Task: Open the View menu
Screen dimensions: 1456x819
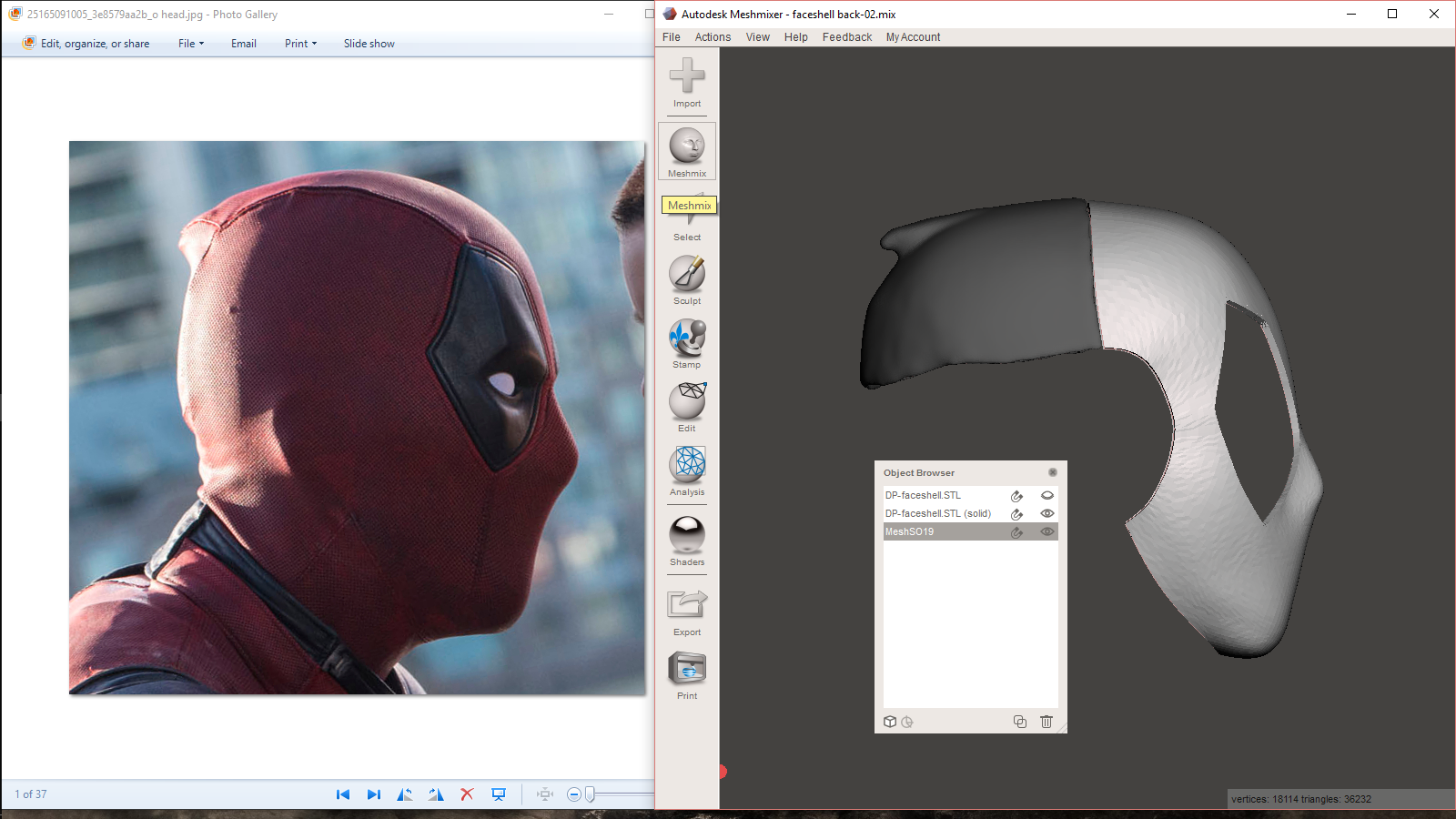Action: click(x=758, y=37)
